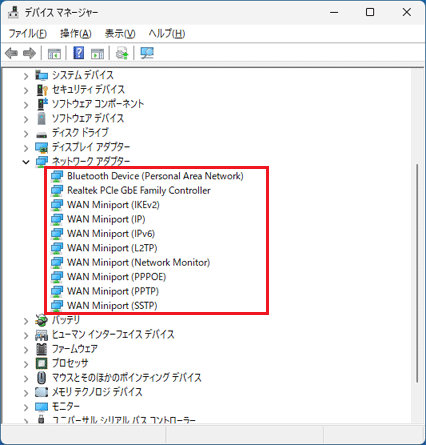Click the vertical scrollbar thumb
Image resolution: width=426 pixels, height=445 pixels.
tap(417, 273)
